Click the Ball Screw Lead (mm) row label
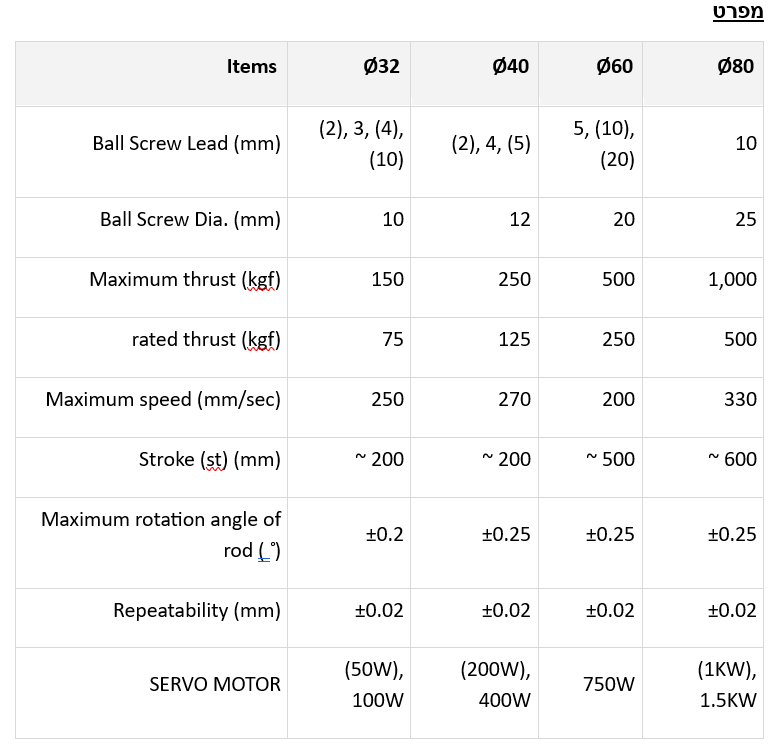Viewport: 781px width, 748px height. pos(186,143)
